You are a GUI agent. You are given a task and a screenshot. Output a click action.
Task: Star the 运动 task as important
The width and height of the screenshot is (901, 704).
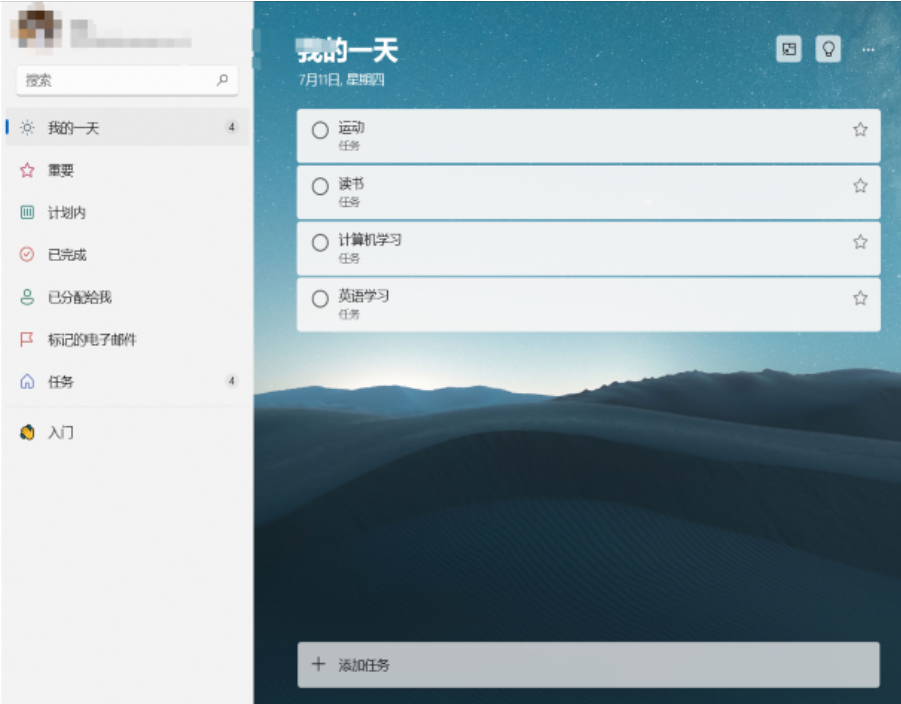pyautogui.click(x=859, y=130)
